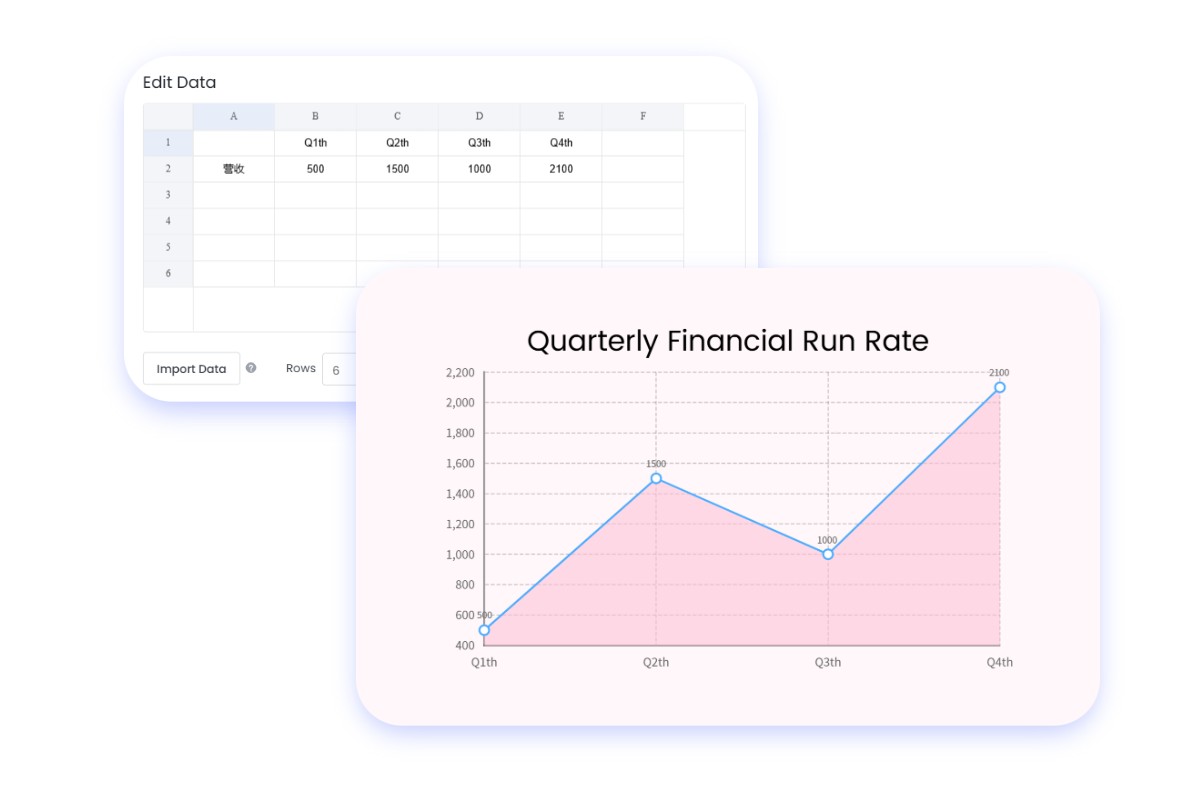Image resolution: width=1200 pixels, height=800 pixels.
Task: Click cell containing value 500
Action: pyautogui.click(x=315, y=169)
